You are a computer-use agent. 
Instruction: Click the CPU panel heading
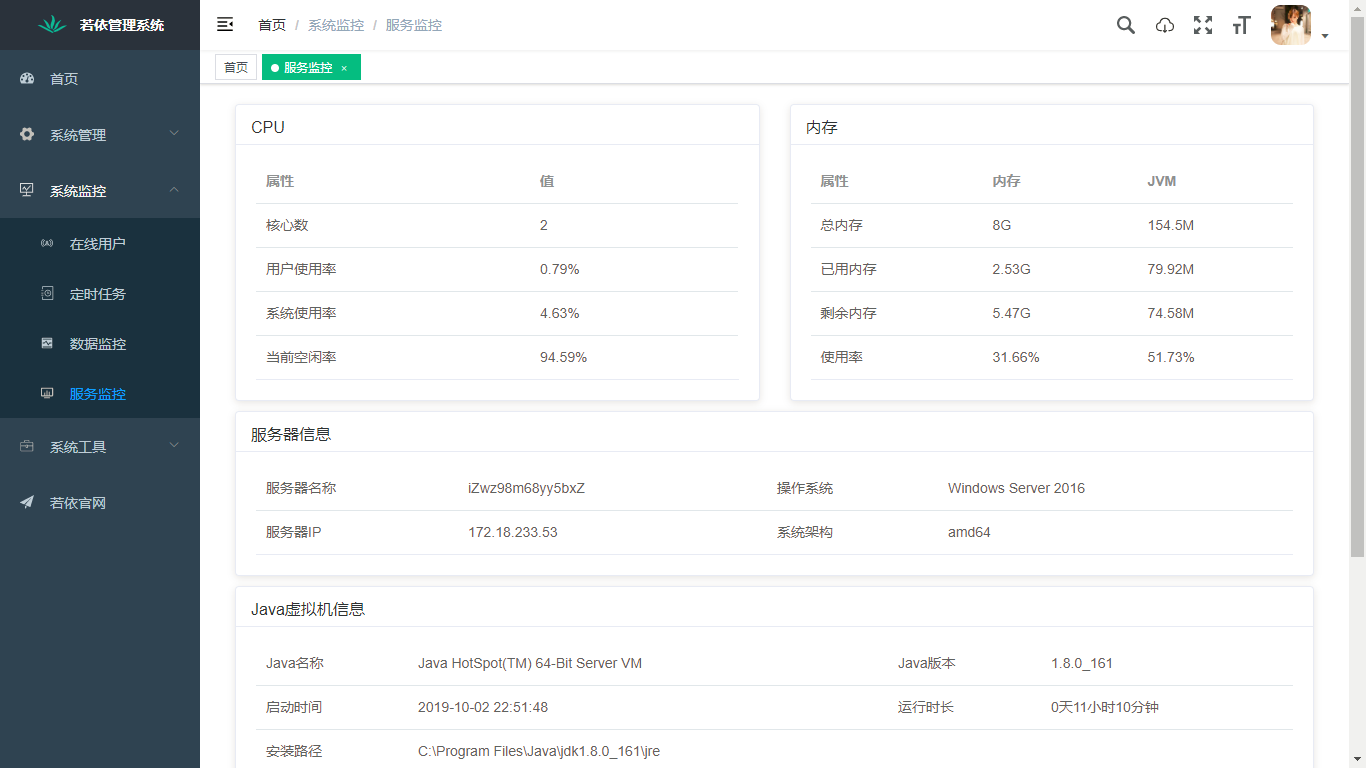[x=268, y=127]
